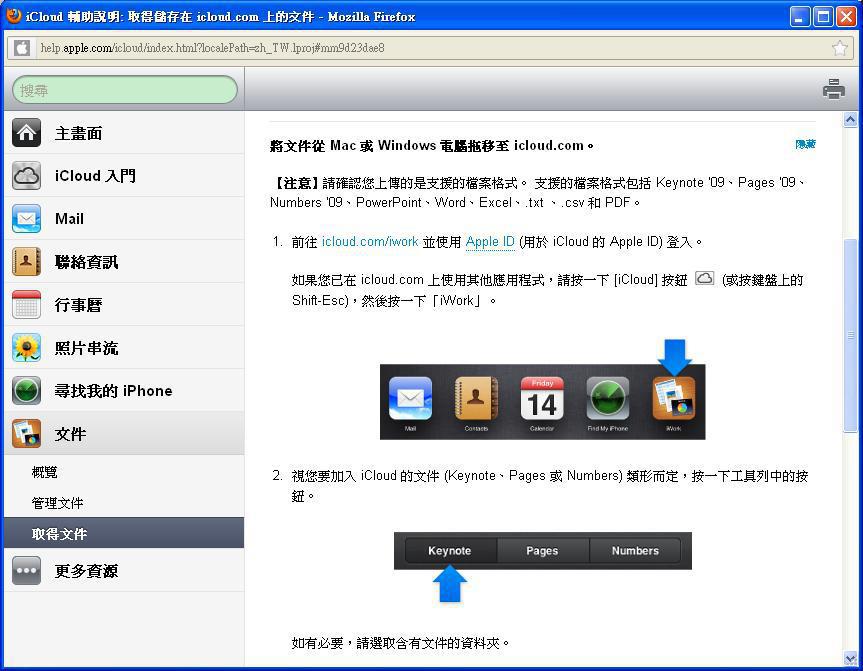Click the home icon beside 主畫面
The width and height of the screenshot is (863, 671).
[26, 133]
